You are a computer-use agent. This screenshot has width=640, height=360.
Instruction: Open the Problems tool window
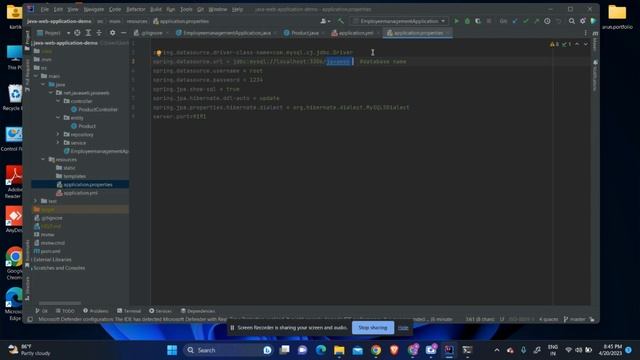pos(96,311)
